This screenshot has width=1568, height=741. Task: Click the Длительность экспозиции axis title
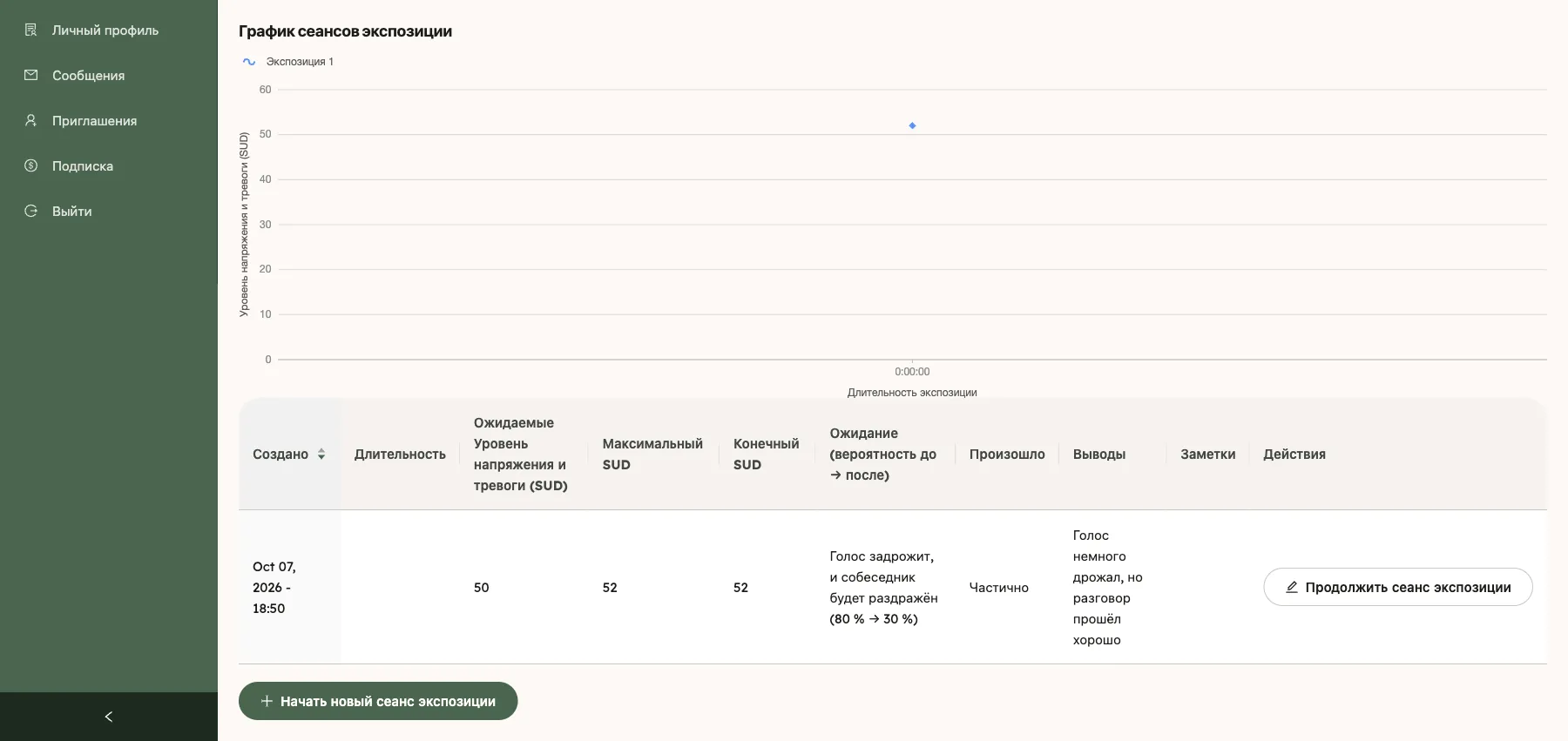pos(912,393)
